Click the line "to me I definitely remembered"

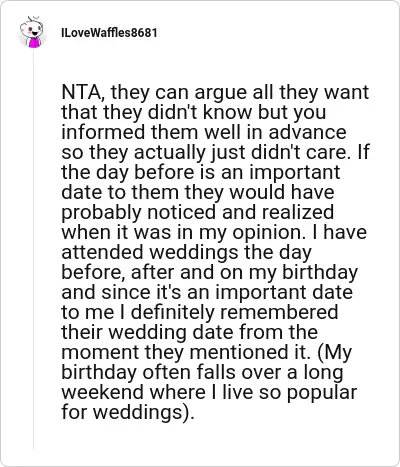pyautogui.click(x=200, y=312)
